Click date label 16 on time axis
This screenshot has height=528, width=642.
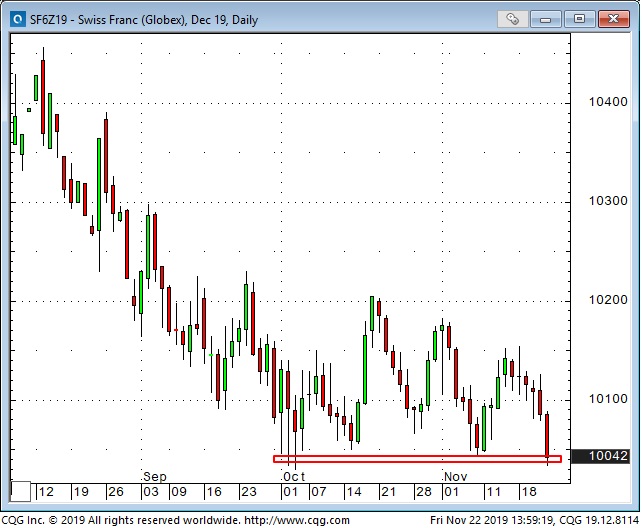coord(214,492)
